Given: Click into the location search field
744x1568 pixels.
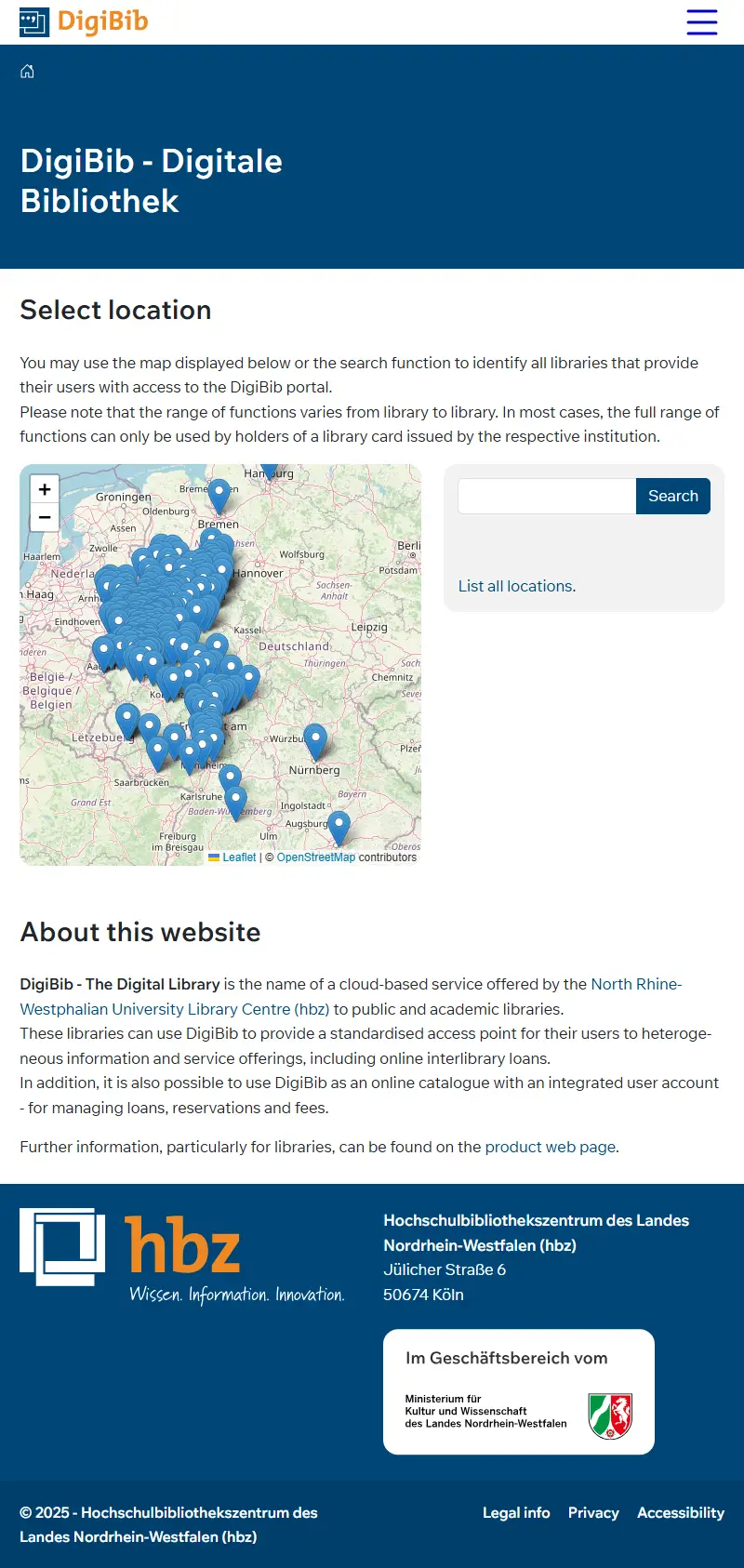Looking at the screenshot, I should [x=547, y=496].
